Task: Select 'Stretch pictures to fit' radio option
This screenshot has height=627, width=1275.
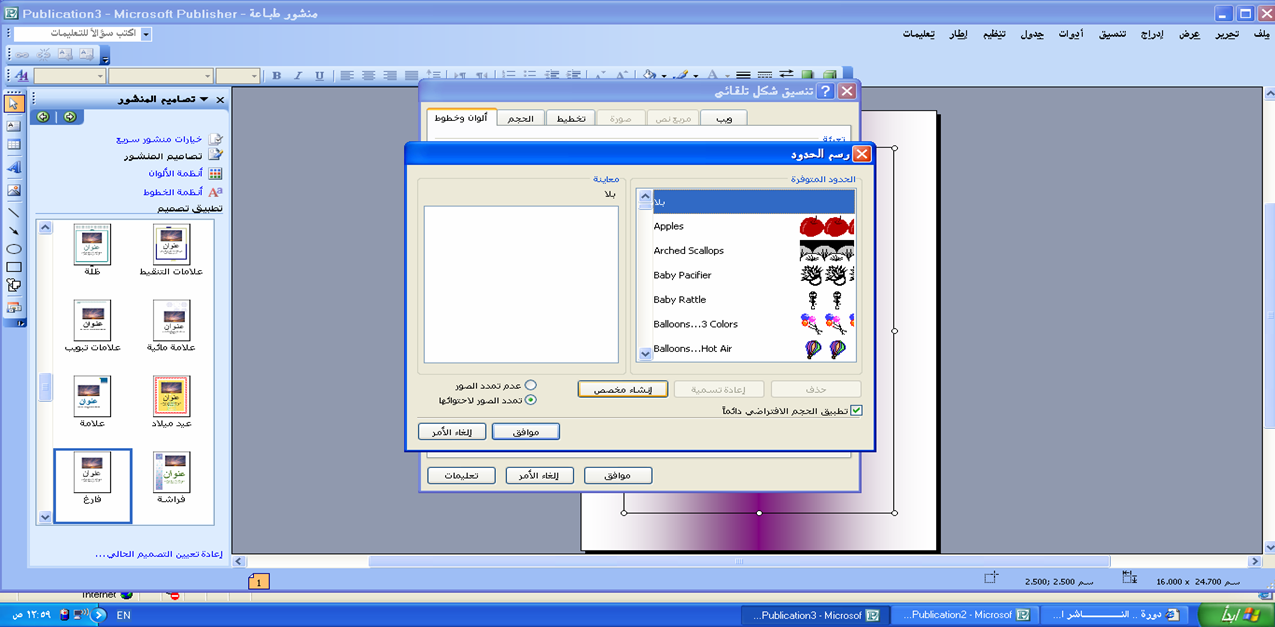Action: coord(531,400)
